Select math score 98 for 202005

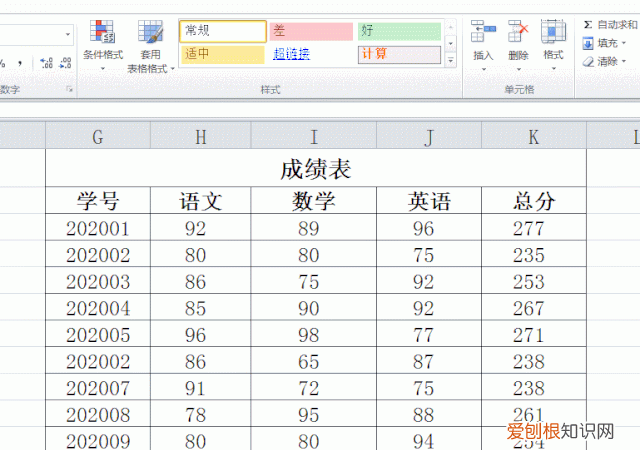pyautogui.click(x=313, y=334)
